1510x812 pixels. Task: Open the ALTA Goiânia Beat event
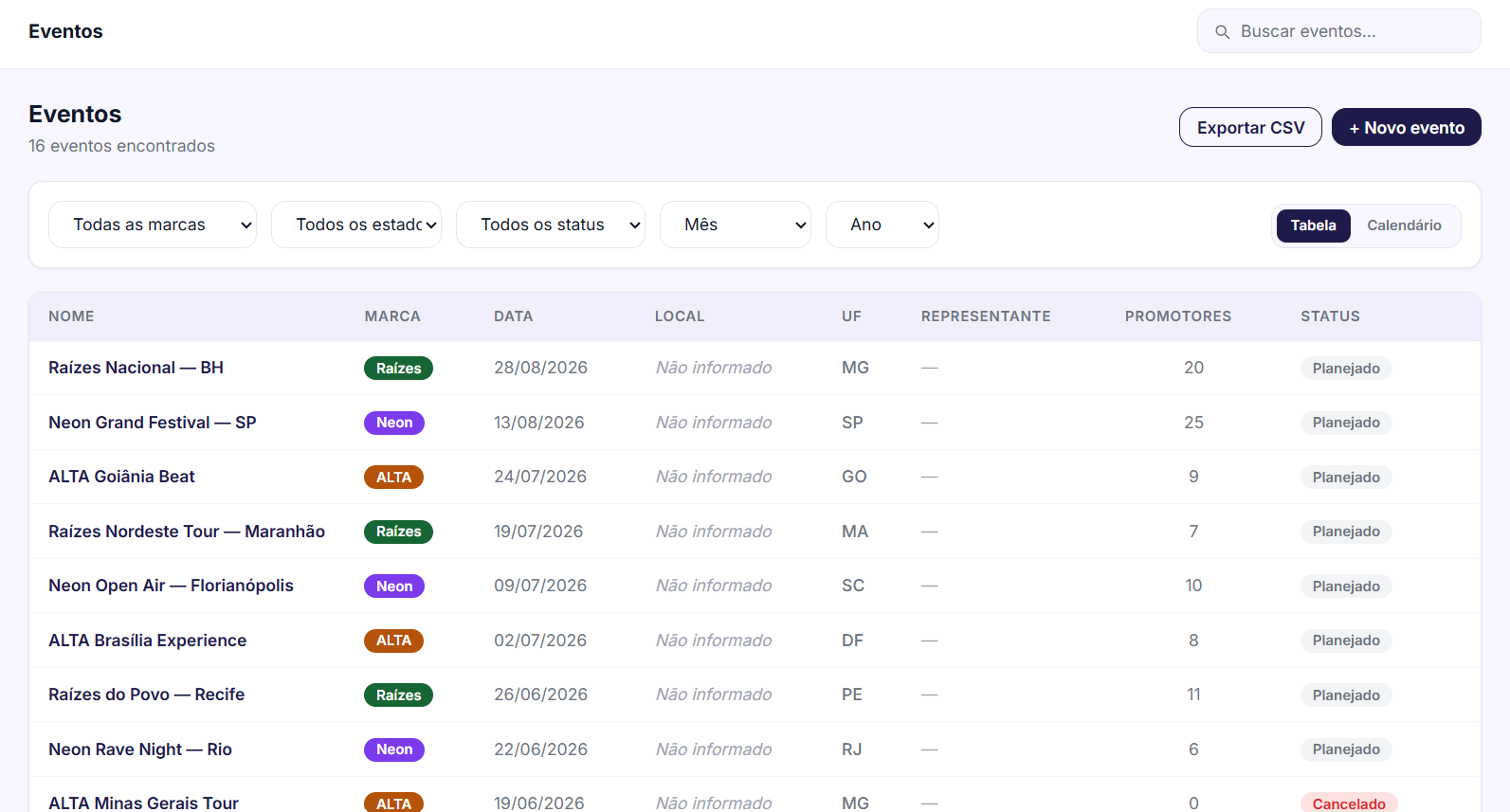coord(121,477)
